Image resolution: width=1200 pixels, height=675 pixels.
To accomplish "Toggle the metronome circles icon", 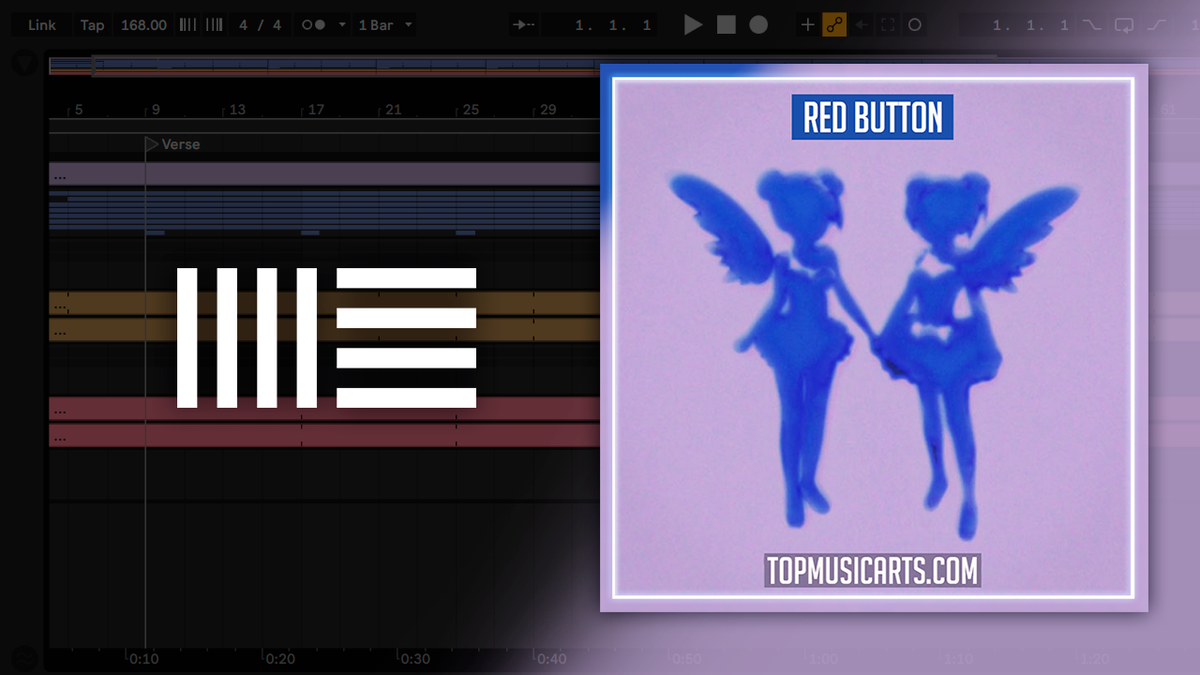I will coord(314,25).
